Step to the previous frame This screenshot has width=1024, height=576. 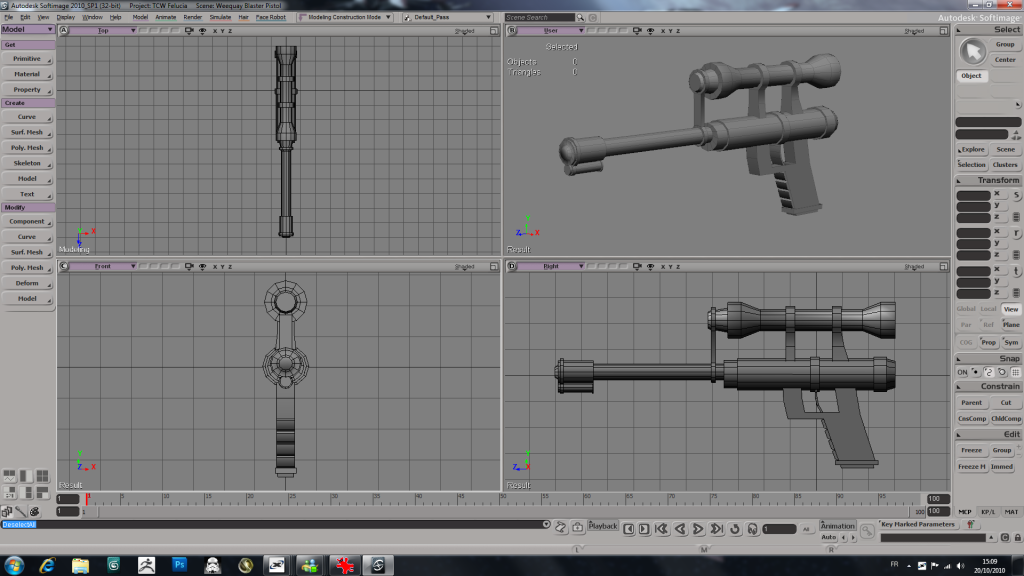[629, 529]
